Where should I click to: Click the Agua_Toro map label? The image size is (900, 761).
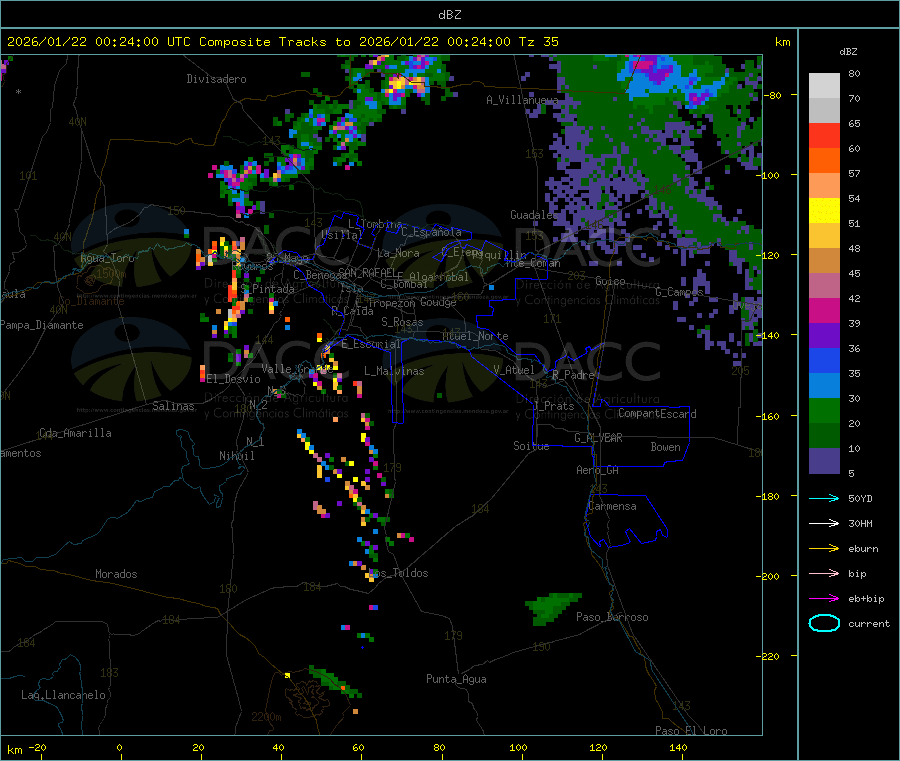[107, 258]
